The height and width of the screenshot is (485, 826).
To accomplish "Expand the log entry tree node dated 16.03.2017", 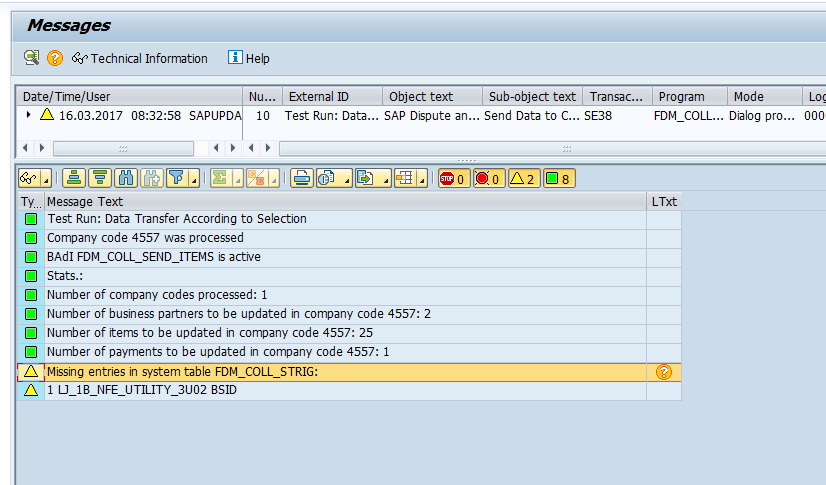I will click(x=28, y=114).
